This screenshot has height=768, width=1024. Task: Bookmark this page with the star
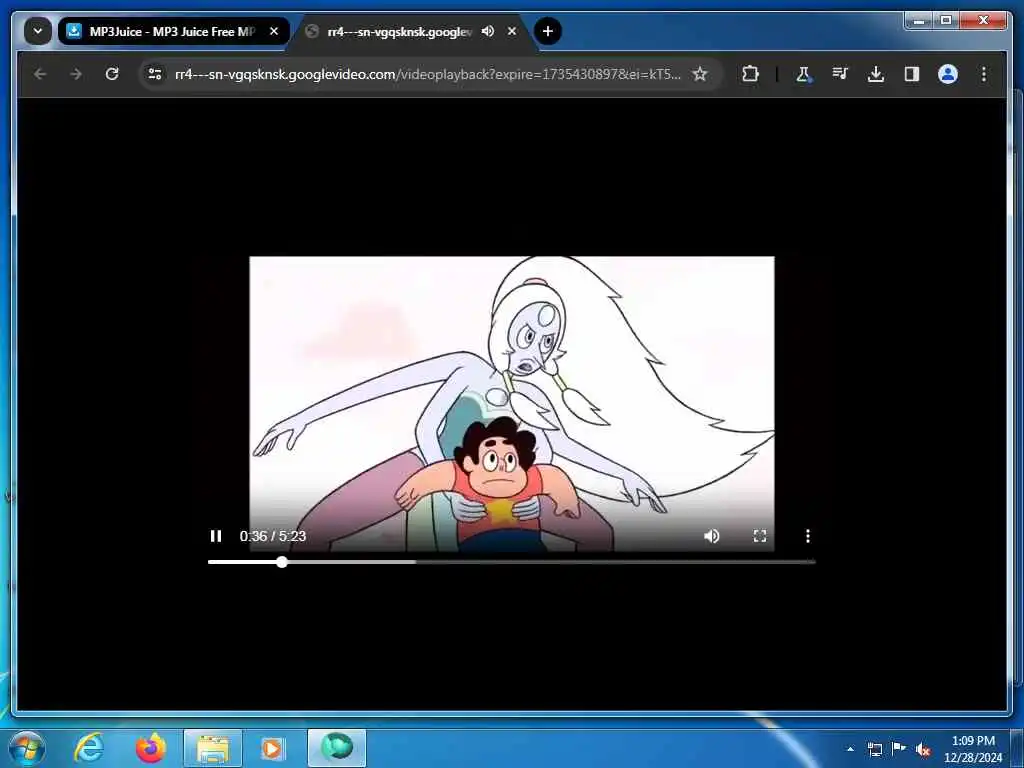point(700,74)
